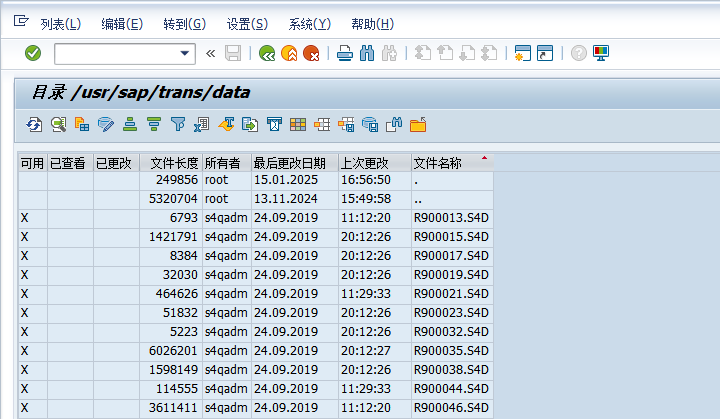Click the X in R900044.S4D row

(x=24, y=389)
